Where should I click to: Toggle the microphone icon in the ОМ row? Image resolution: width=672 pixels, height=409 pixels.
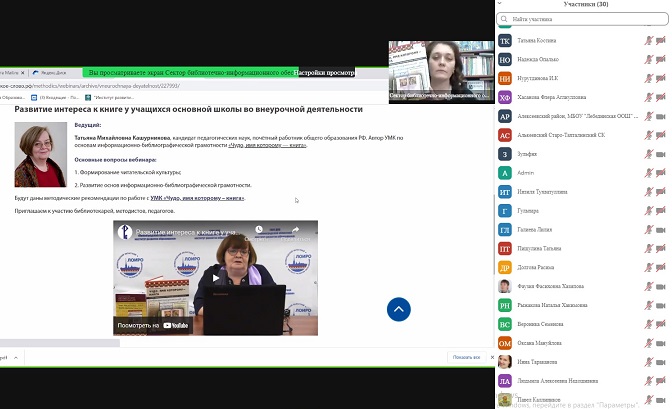[648, 343]
